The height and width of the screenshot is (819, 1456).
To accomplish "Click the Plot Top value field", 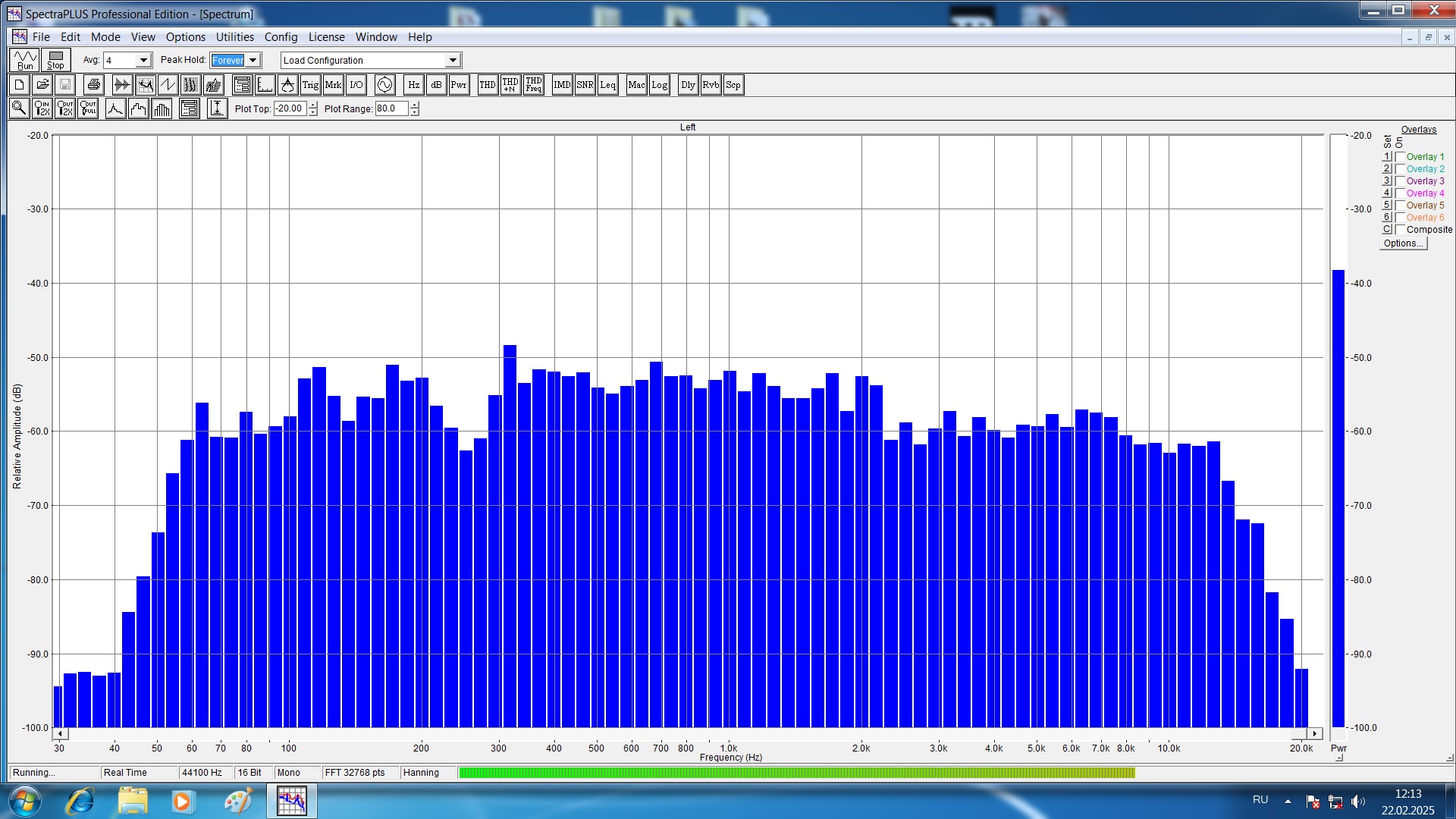I will point(290,108).
